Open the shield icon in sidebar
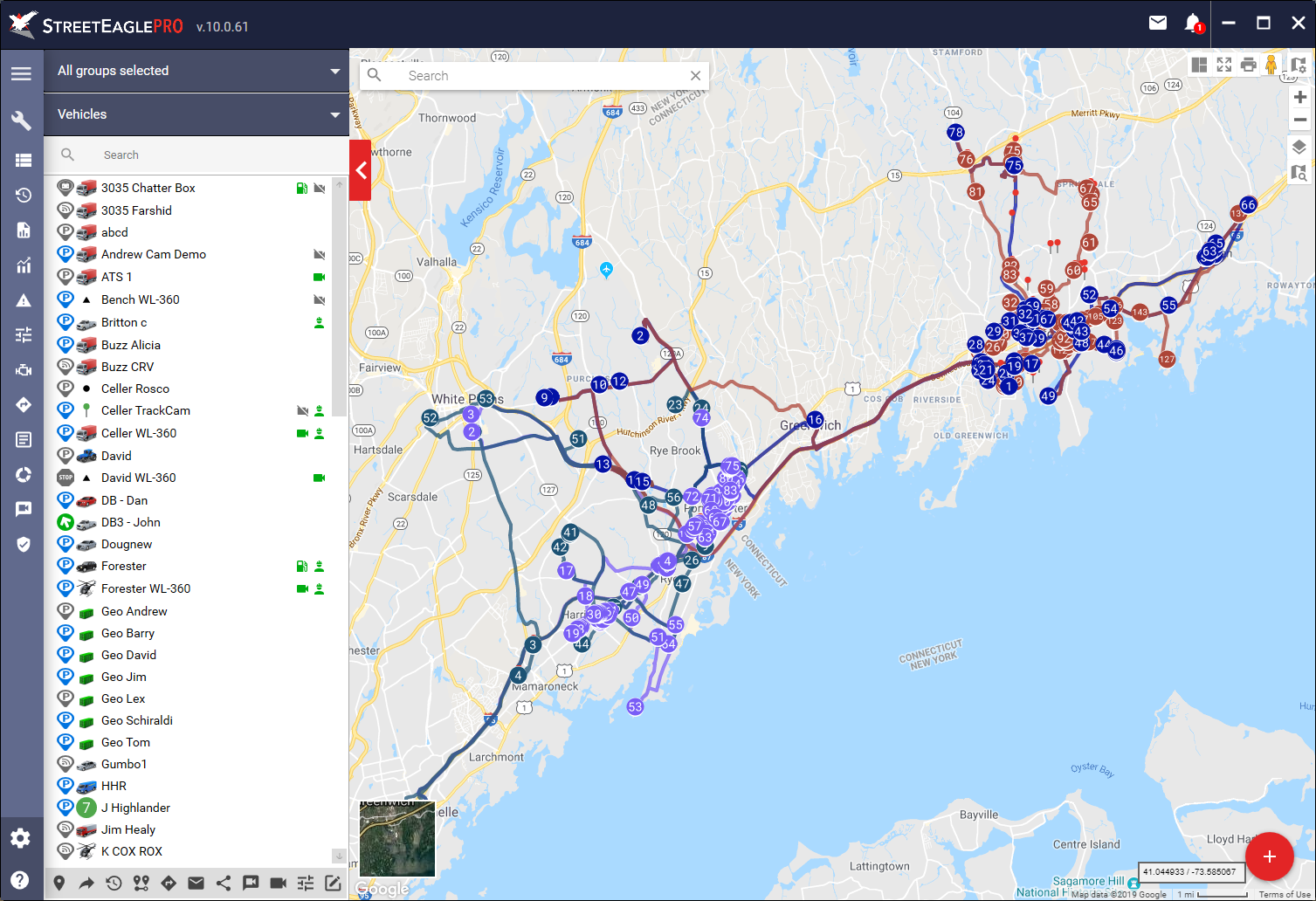Image resolution: width=1316 pixels, height=901 pixels. click(24, 544)
